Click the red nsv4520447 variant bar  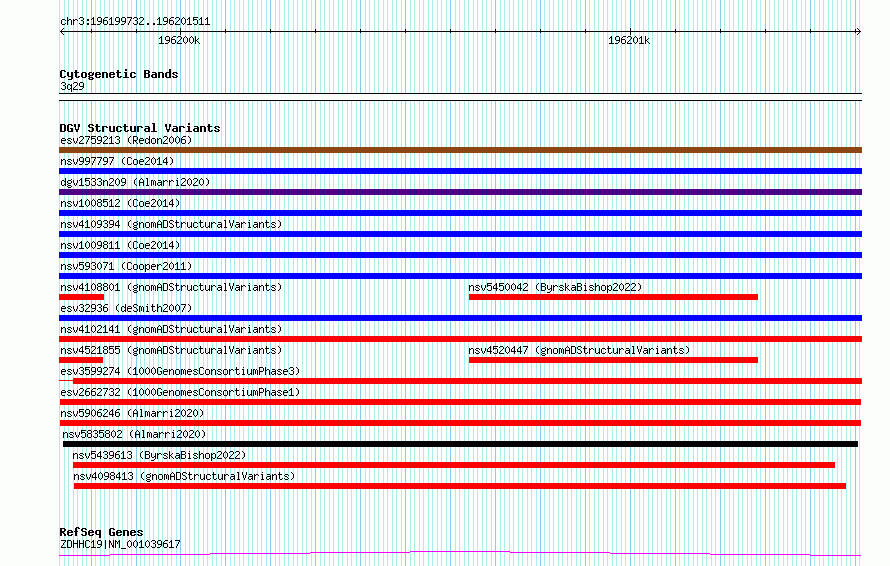pos(613,360)
